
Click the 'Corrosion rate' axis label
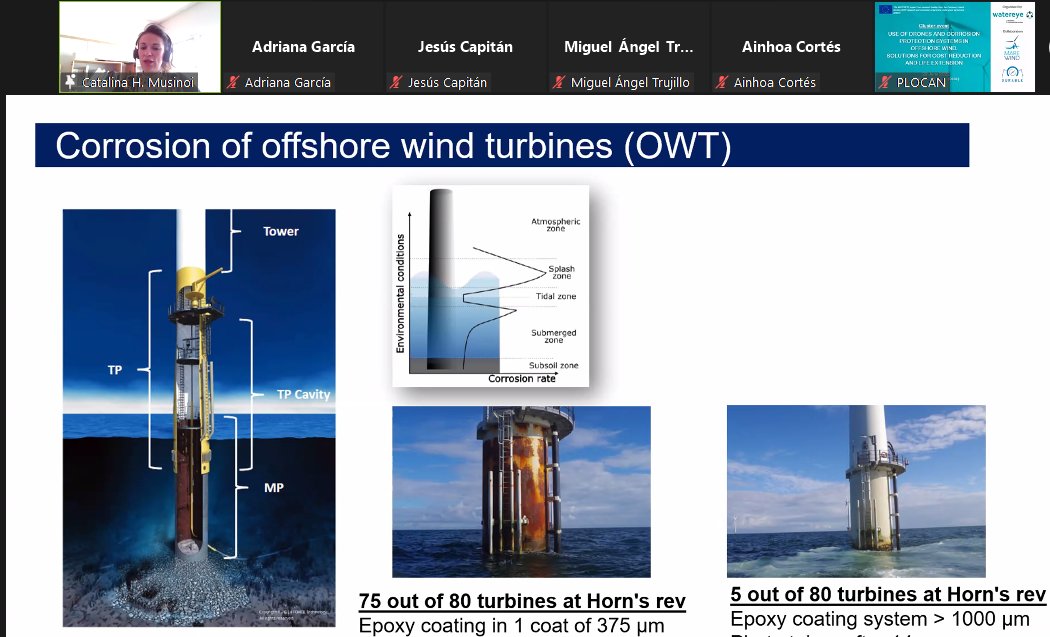522,378
